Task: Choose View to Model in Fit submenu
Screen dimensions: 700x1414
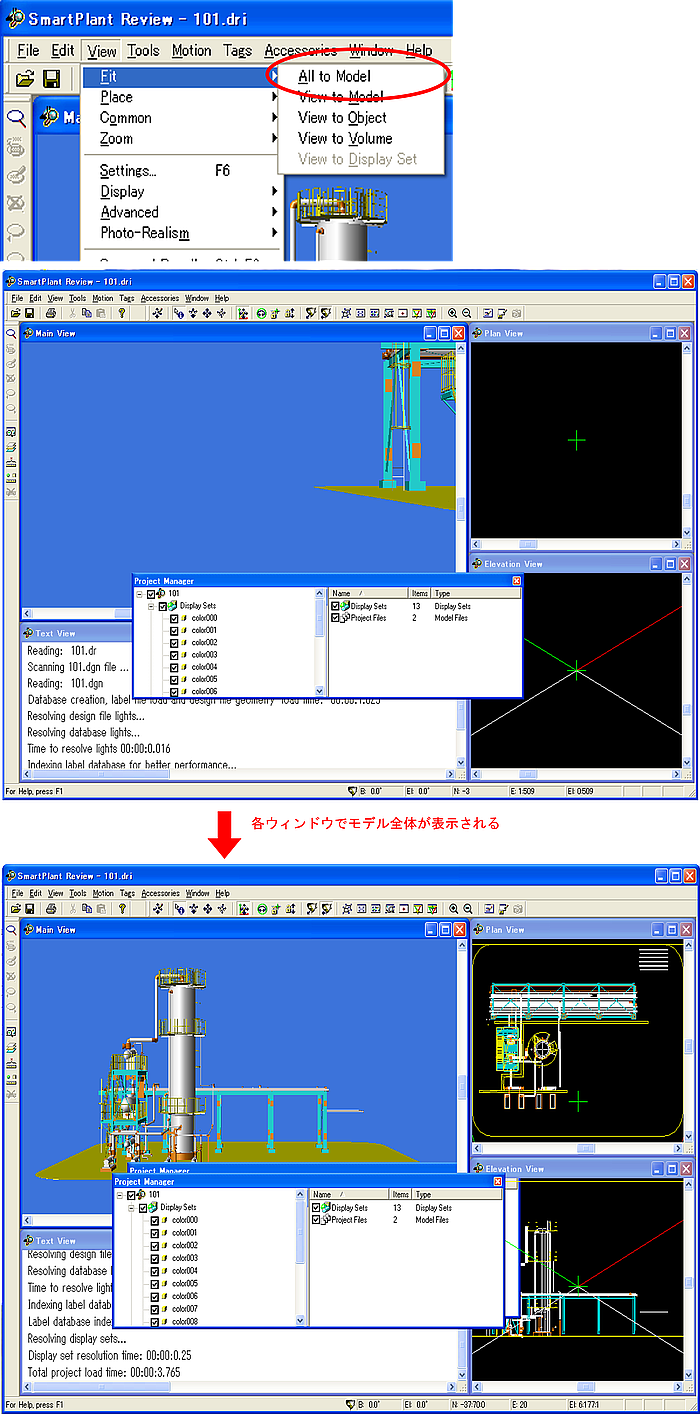Action: [x=340, y=96]
